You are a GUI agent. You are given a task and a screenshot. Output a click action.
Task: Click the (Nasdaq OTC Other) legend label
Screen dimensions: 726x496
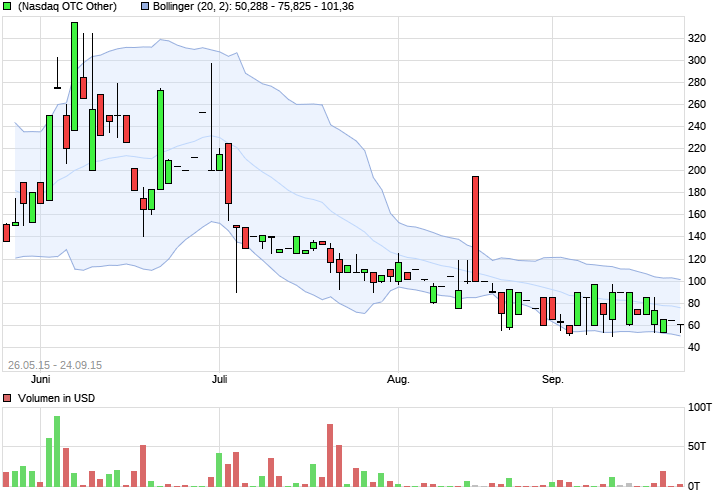point(67,6)
